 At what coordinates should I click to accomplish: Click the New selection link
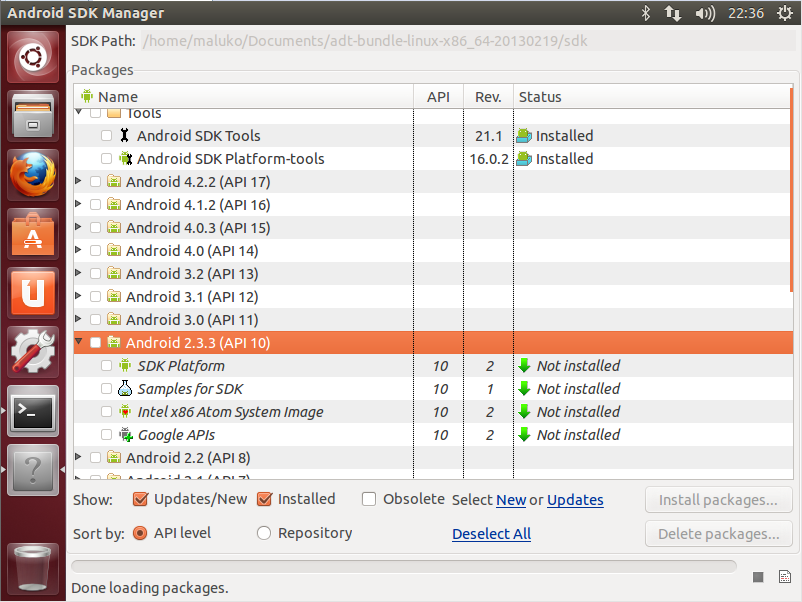pos(511,500)
